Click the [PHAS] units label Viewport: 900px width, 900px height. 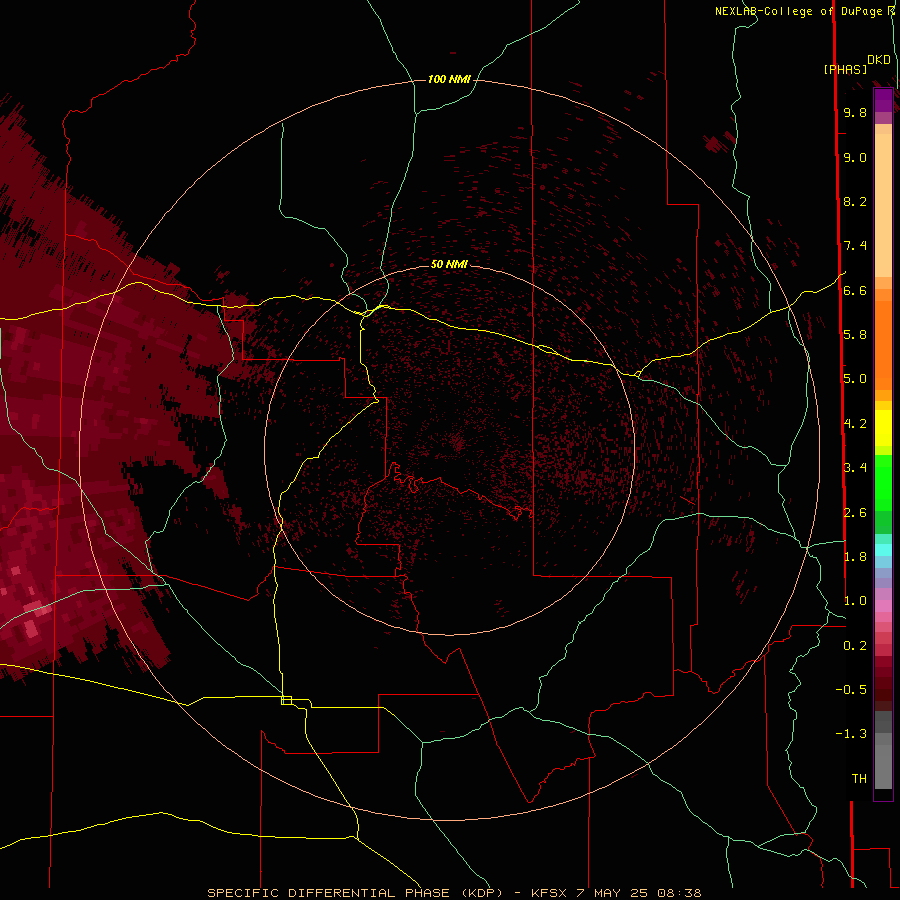[x=845, y=69]
